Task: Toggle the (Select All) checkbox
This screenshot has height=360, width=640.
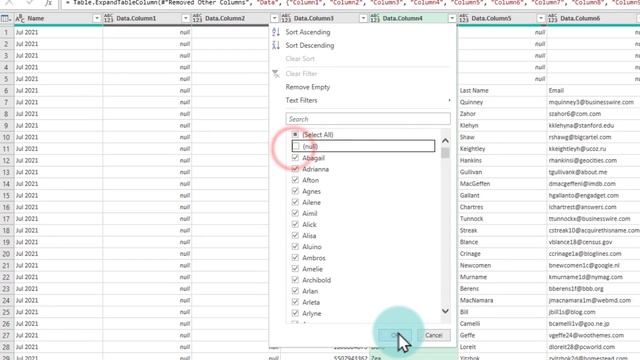Action: pyautogui.click(x=295, y=135)
